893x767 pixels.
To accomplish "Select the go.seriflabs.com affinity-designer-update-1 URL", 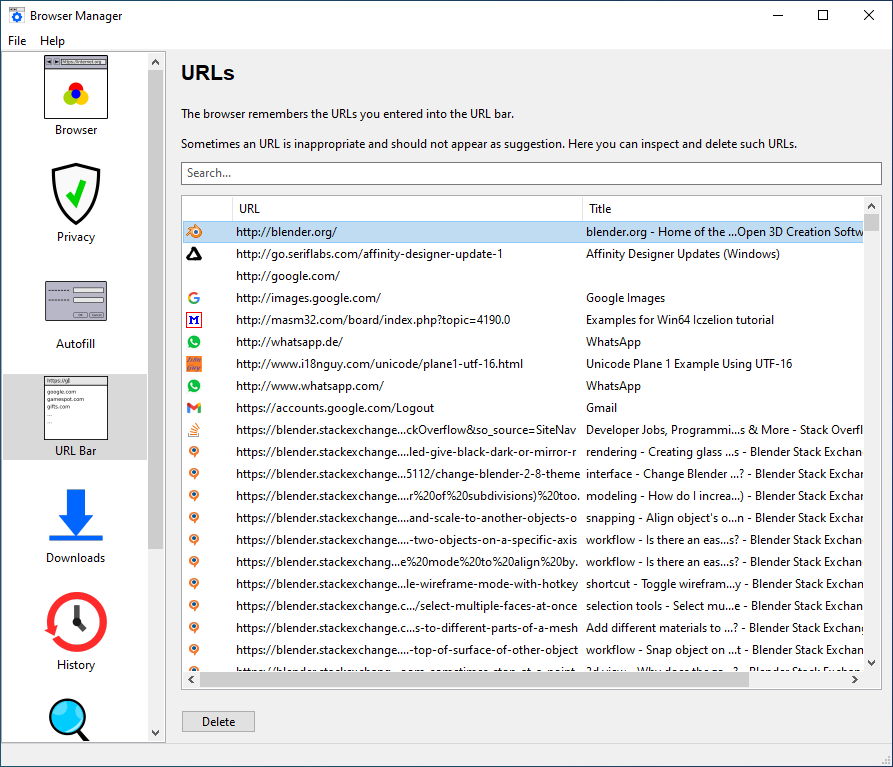I will (369, 254).
